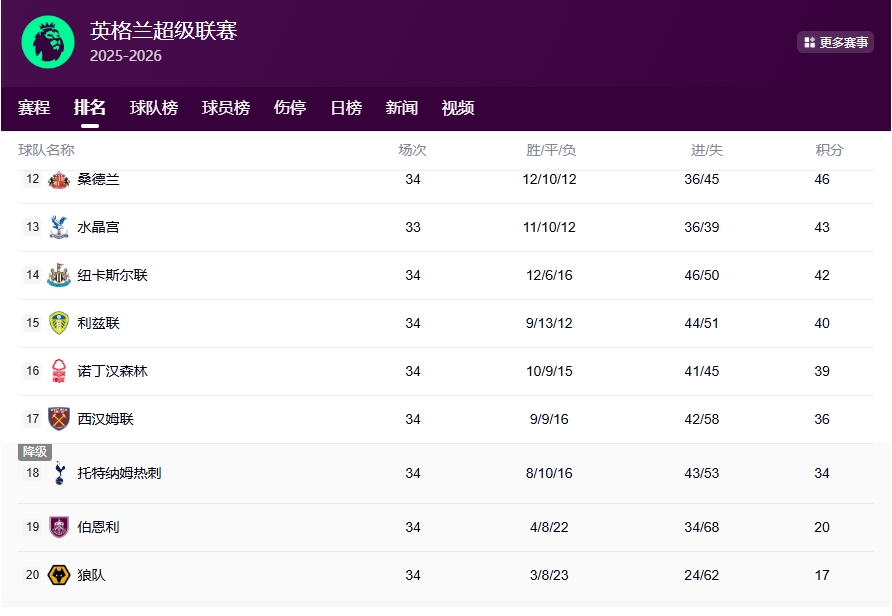The image size is (892, 616).
Task: Click the 积分 column header
Action: point(829,150)
